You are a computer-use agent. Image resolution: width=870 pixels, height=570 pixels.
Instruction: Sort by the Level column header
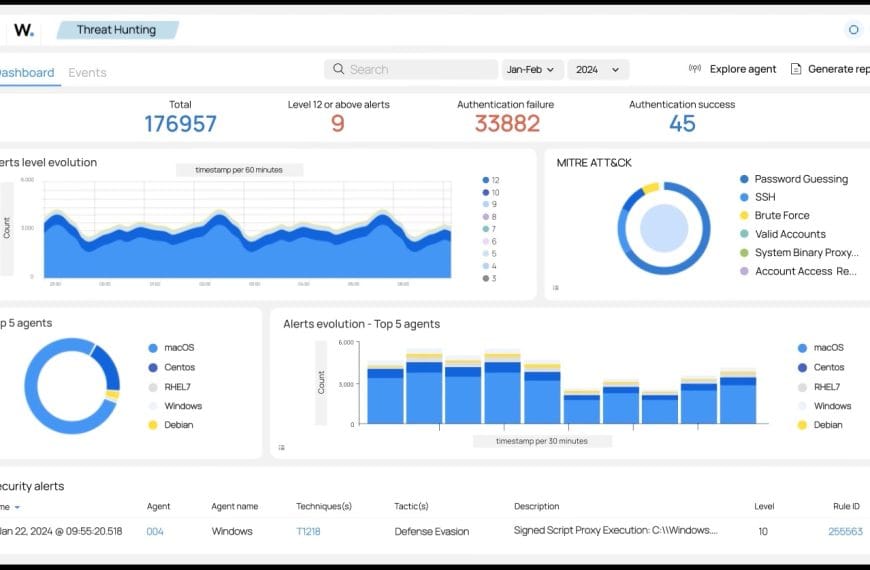[x=764, y=506]
